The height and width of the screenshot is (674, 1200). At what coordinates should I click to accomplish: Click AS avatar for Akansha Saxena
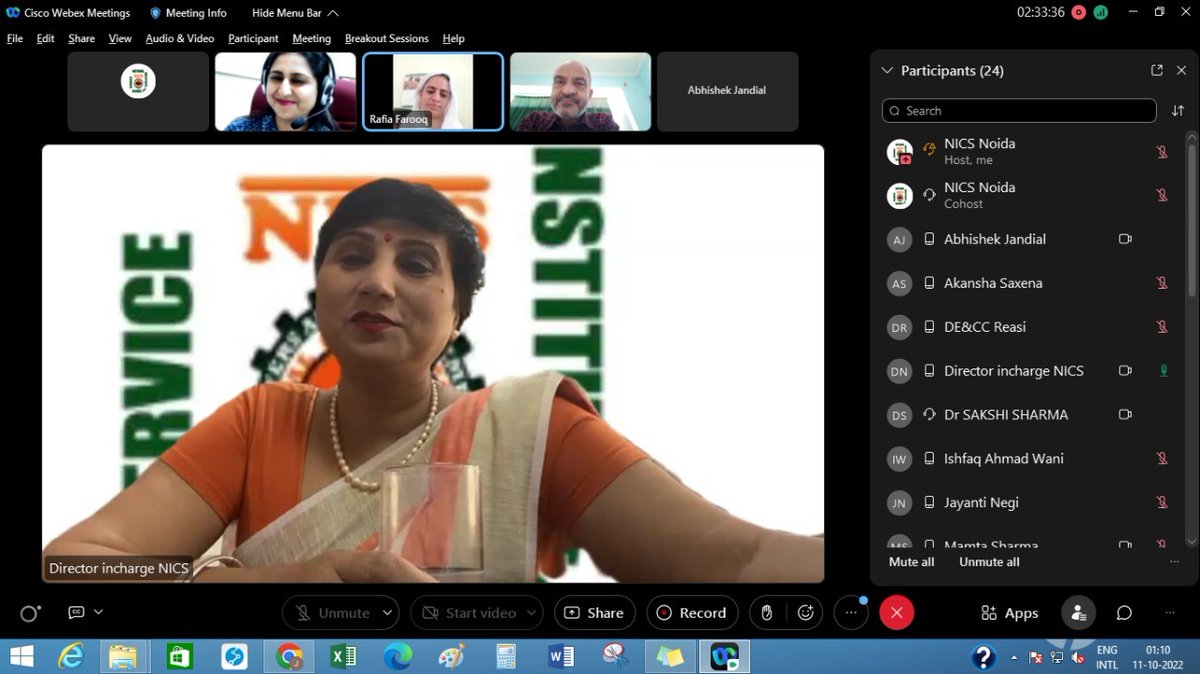click(x=899, y=284)
